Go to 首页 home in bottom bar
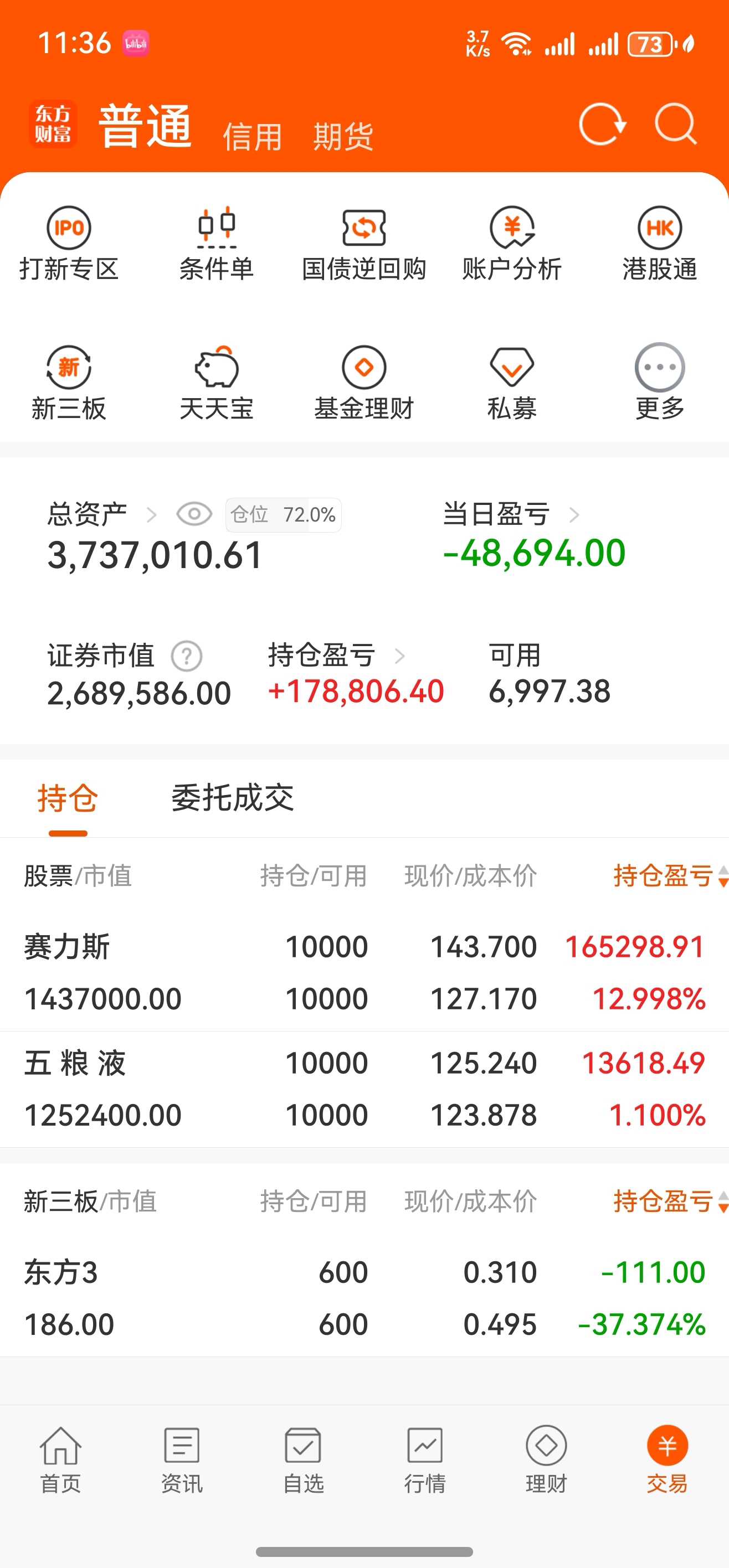This screenshot has height=1568, width=729. coord(60,1459)
